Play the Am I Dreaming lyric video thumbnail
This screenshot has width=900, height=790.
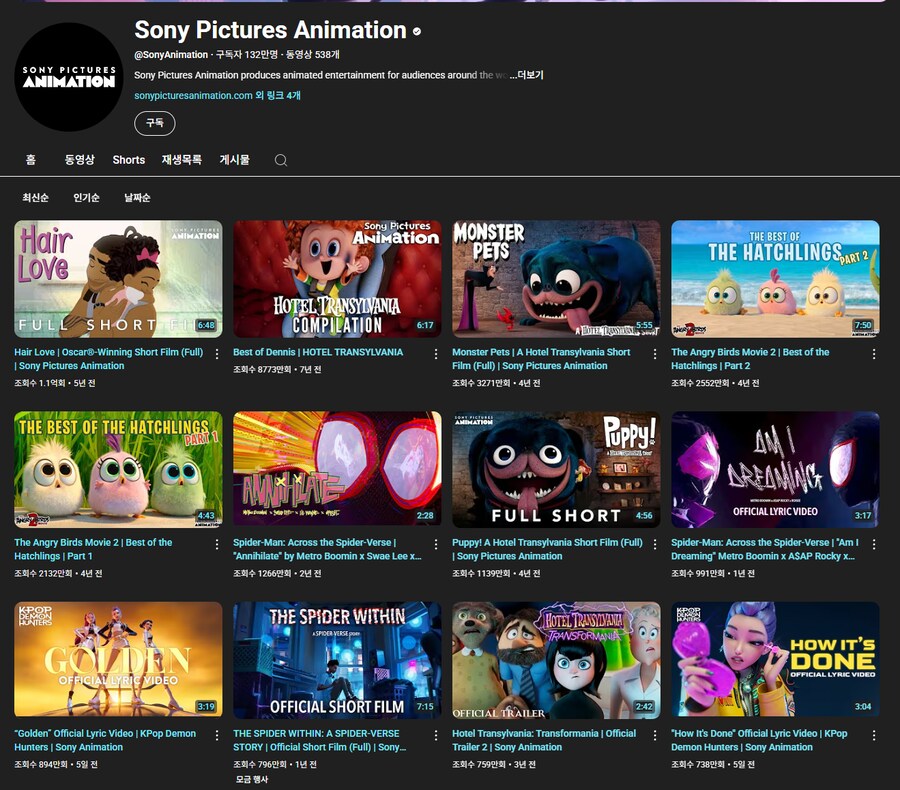tap(775, 469)
